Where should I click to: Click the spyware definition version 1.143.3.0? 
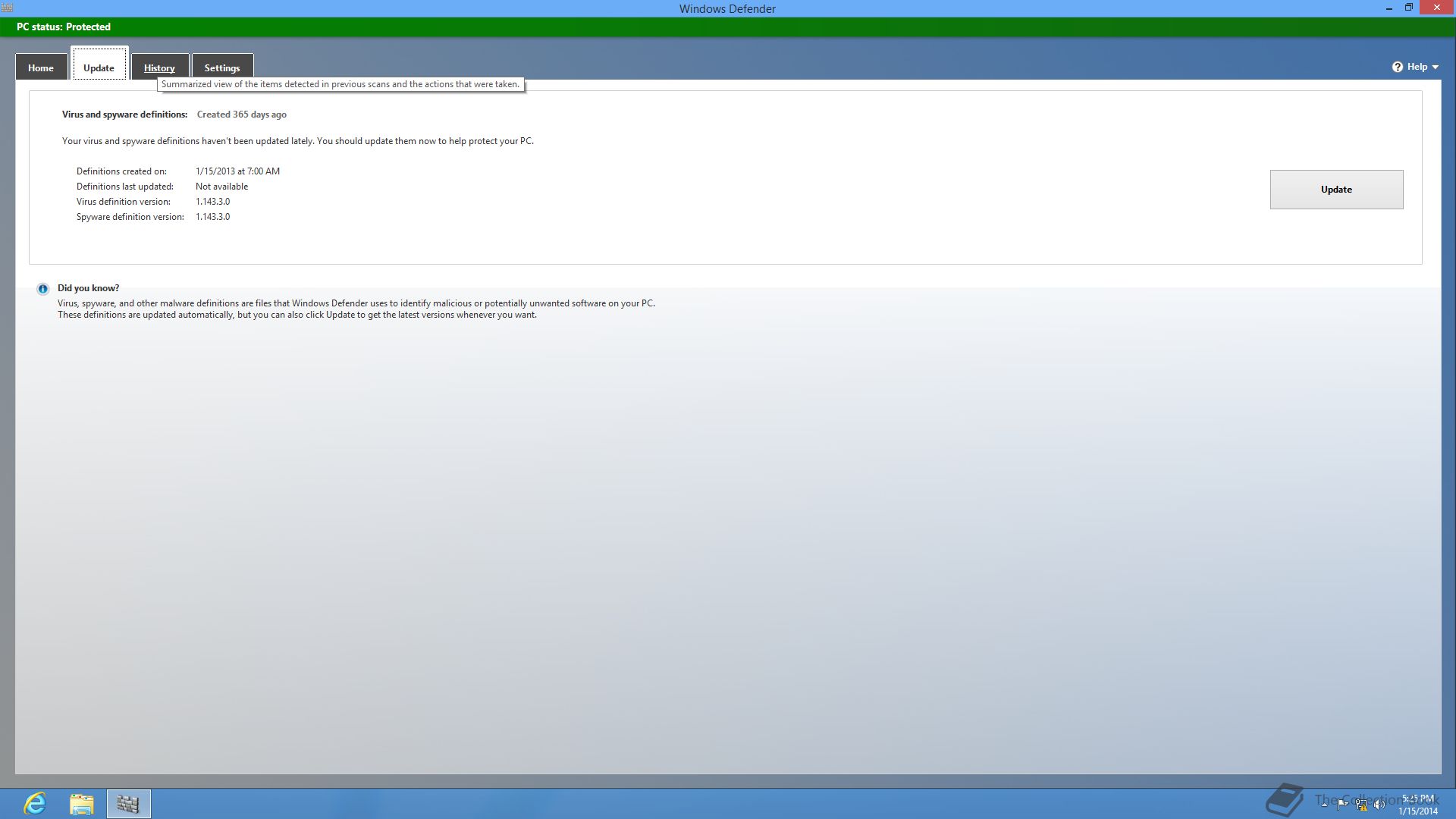point(212,217)
